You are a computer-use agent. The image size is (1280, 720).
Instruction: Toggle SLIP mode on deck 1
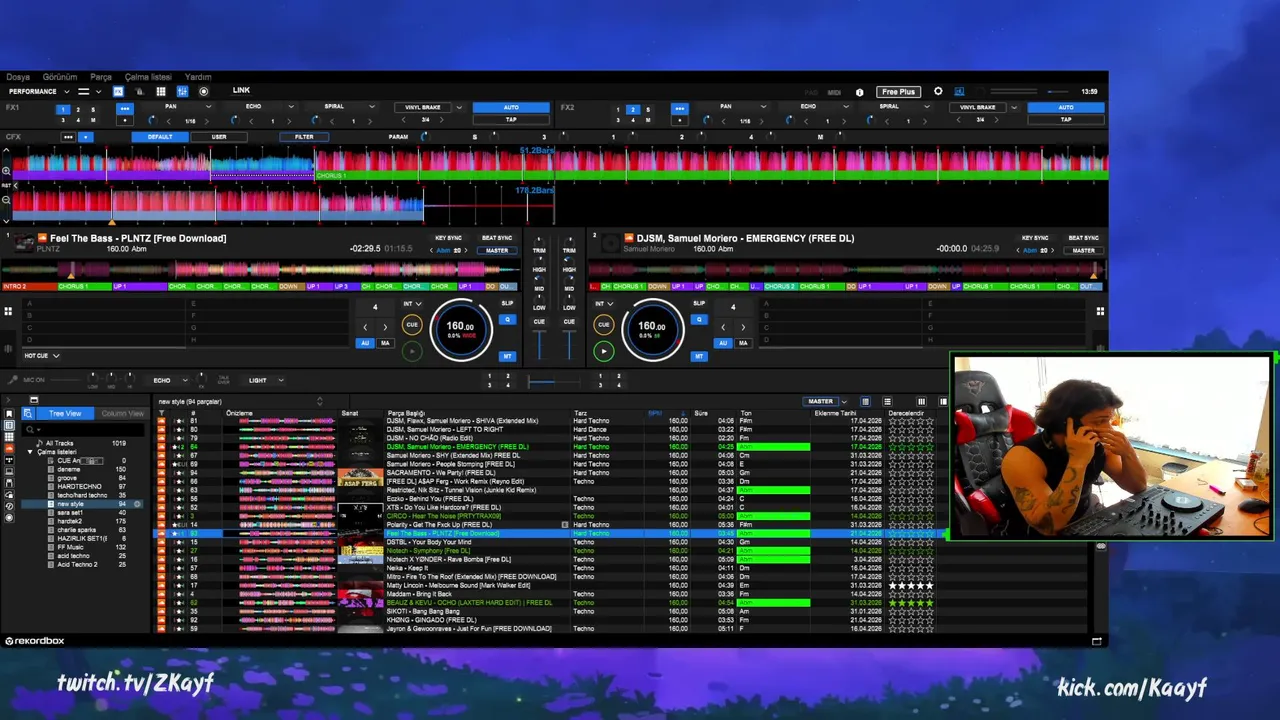point(507,303)
